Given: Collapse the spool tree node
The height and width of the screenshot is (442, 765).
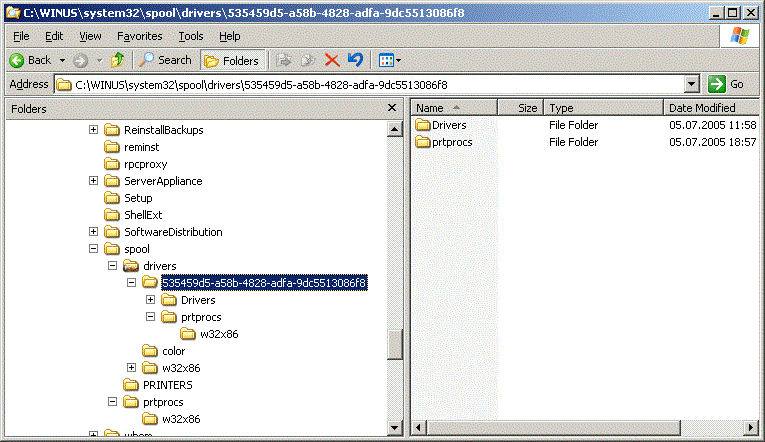Looking at the screenshot, I should pos(94,249).
